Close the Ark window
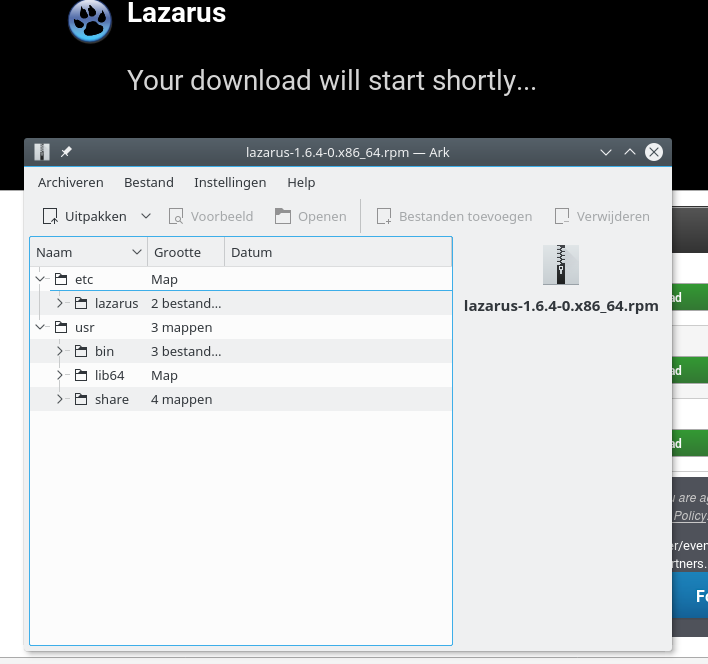 pyautogui.click(x=654, y=152)
